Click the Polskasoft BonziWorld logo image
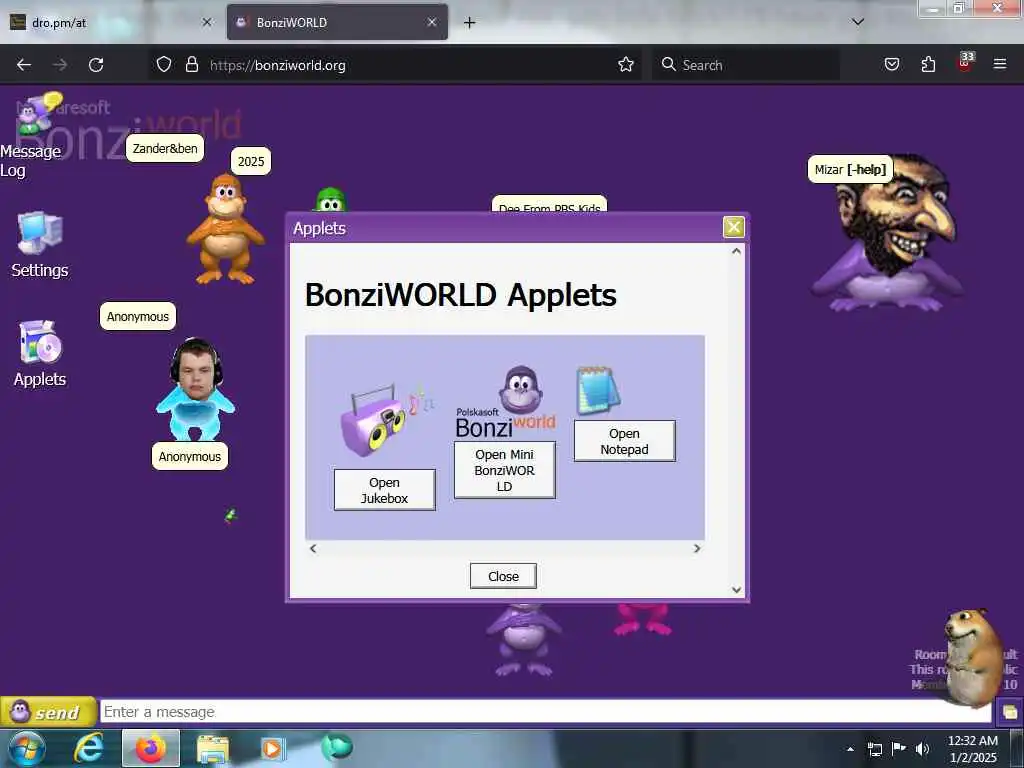This screenshot has width=1024, height=768. click(x=505, y=402)
